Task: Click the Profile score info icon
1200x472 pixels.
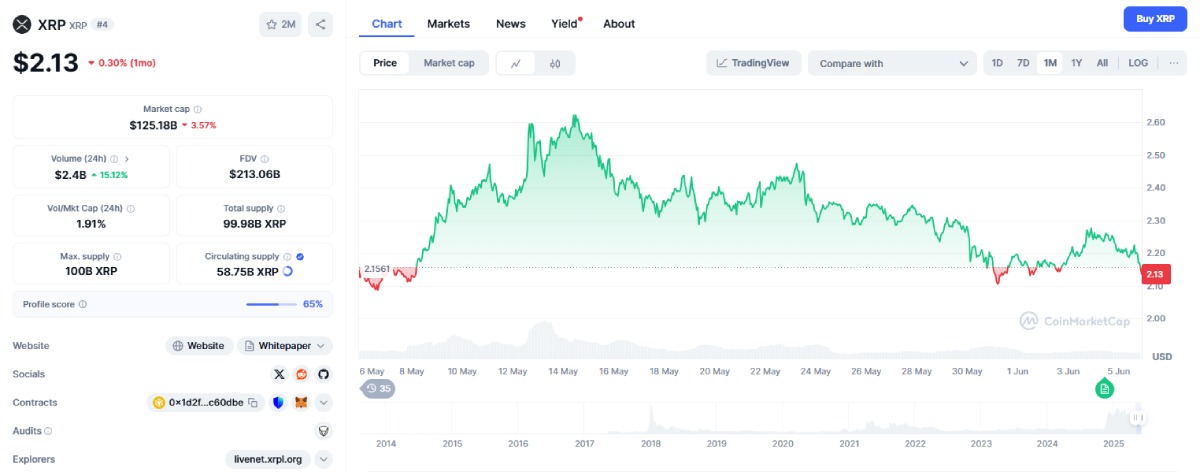Action: pyautogui.click(x=82, y=304)
